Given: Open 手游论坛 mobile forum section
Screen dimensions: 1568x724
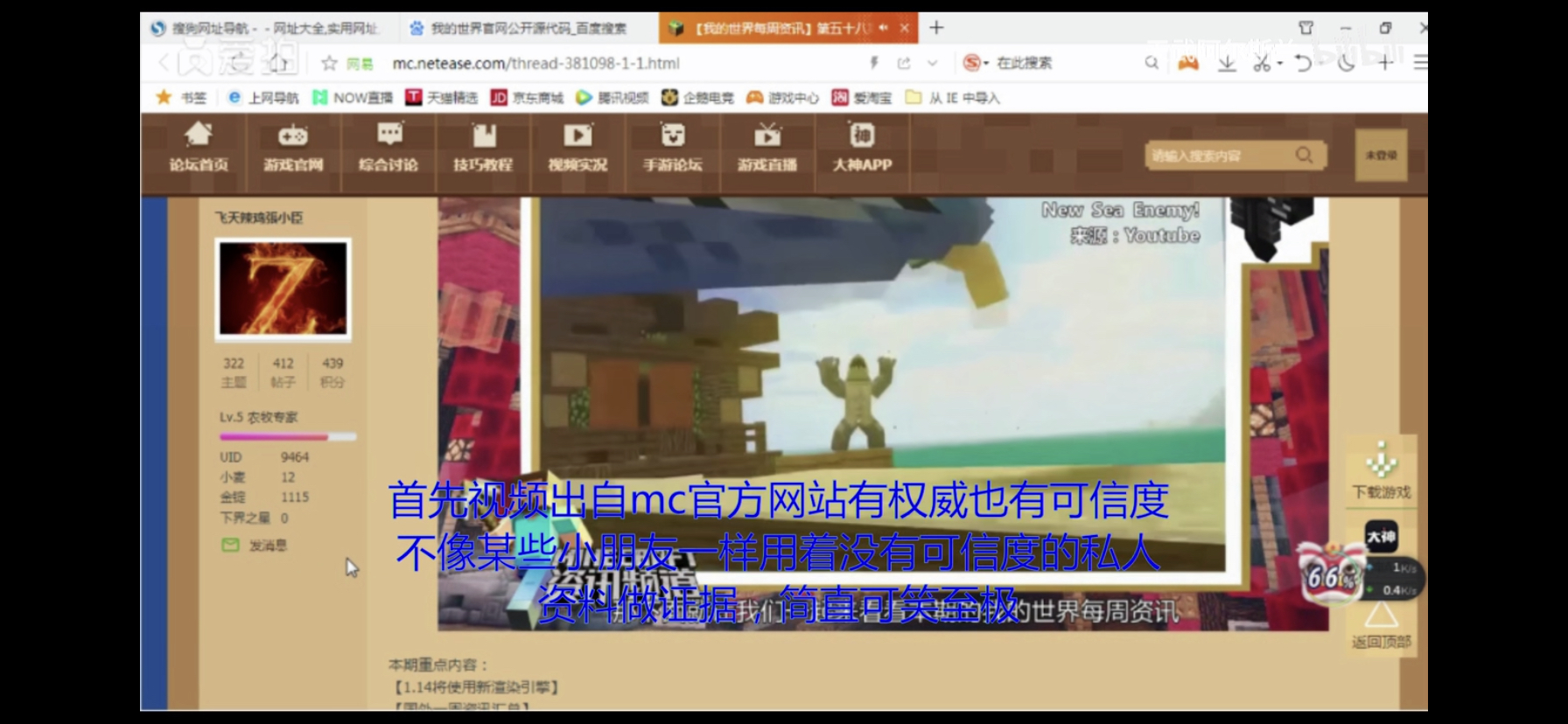Looking at the screenshot, I should (672, 149).
